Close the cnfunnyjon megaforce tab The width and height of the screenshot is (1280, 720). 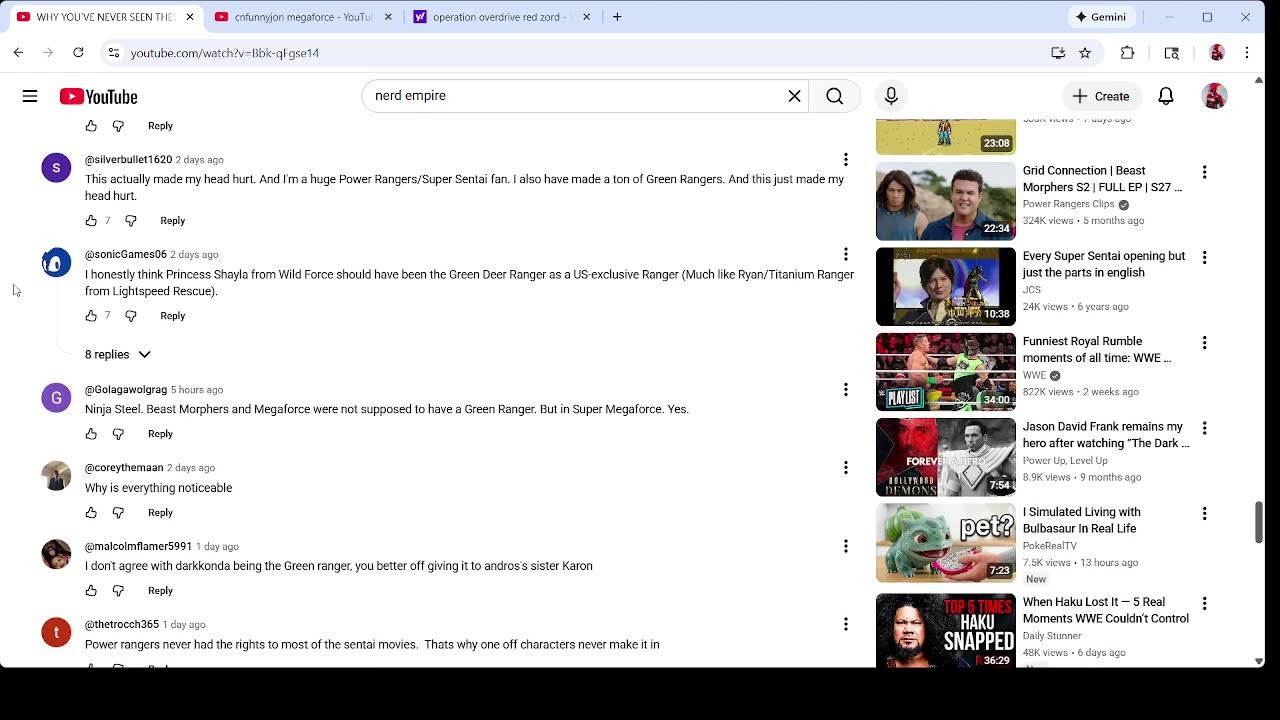click(388, 17)
